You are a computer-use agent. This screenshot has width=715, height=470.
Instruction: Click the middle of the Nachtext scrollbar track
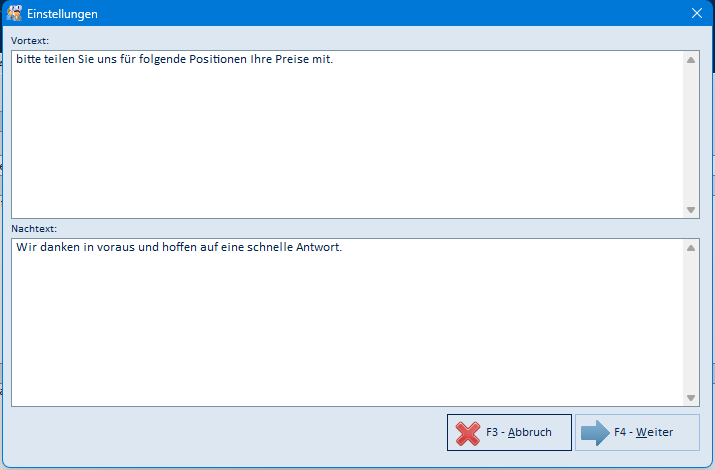(x=691, y=323)
